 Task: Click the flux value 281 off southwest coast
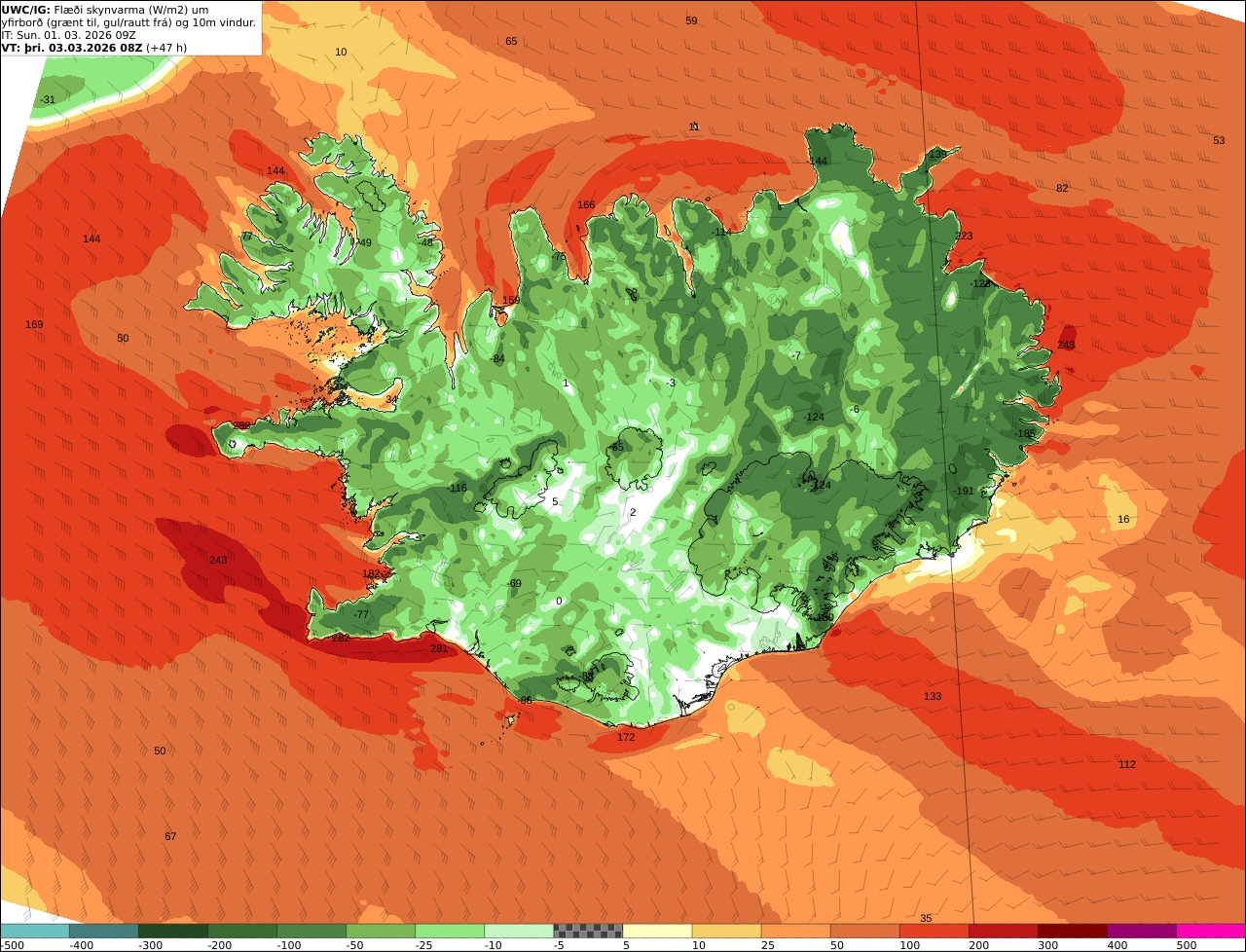coord(439,648)
